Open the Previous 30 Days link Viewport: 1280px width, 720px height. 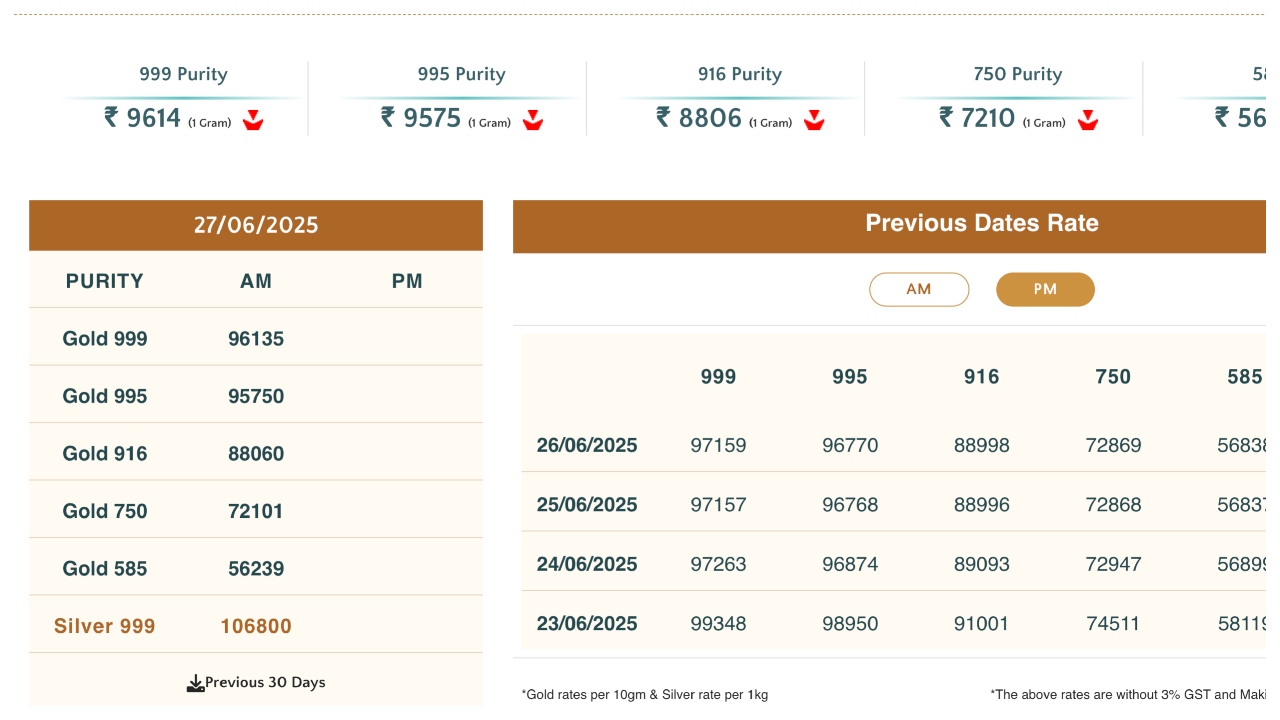coord(265,683)
